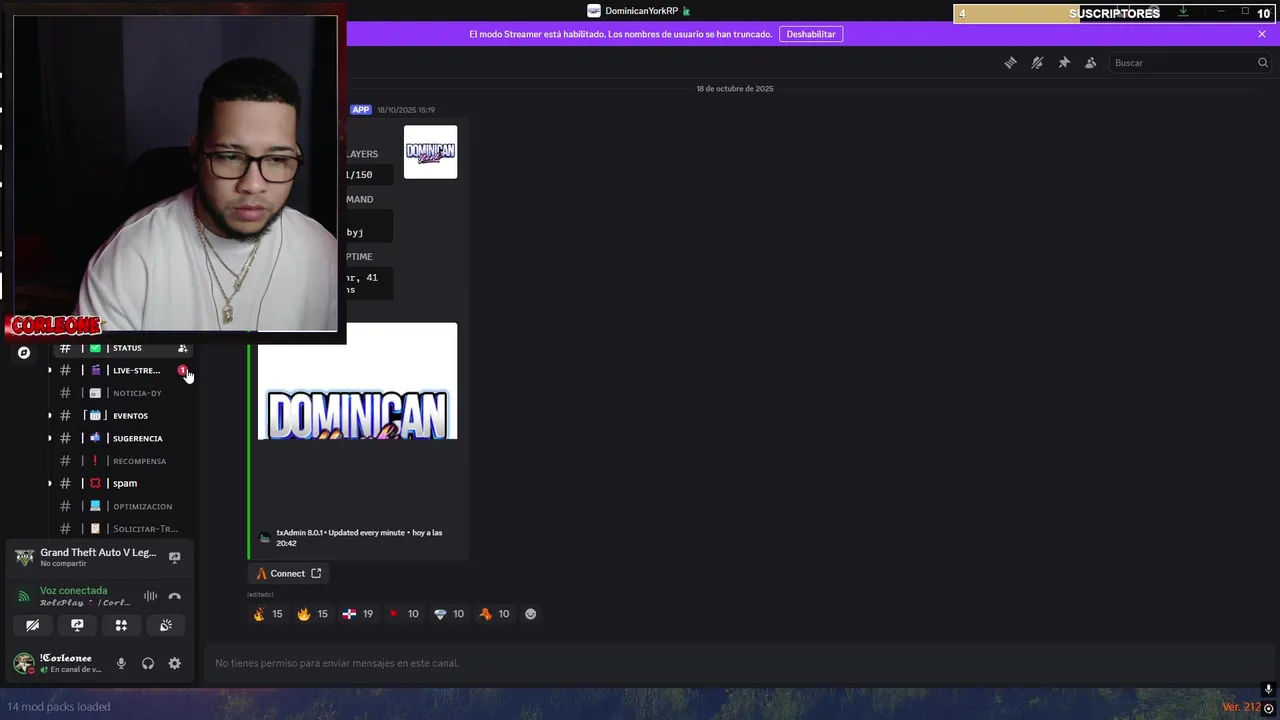
Task: Open the Discover compass icon in server bar
Action: [24, 352]
